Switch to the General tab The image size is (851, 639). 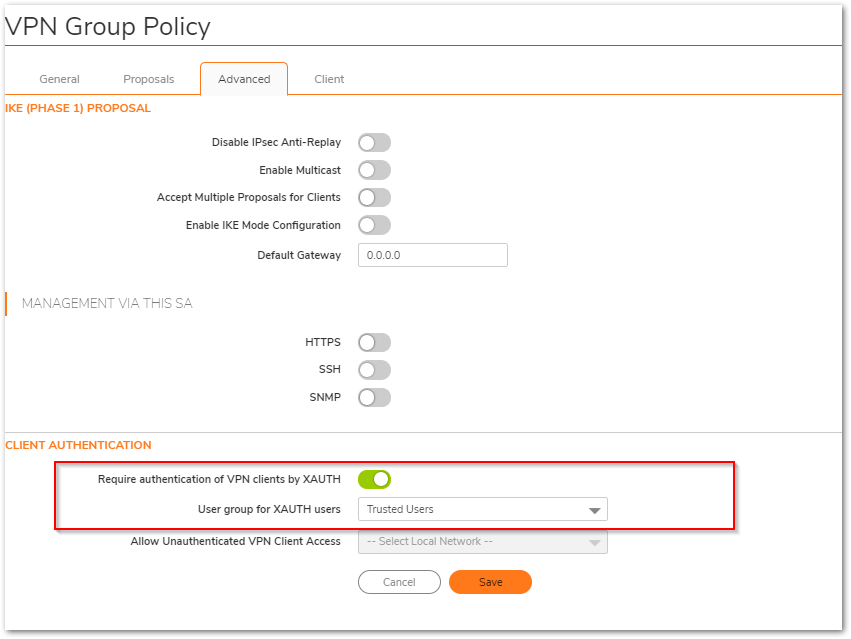[59, 79]
